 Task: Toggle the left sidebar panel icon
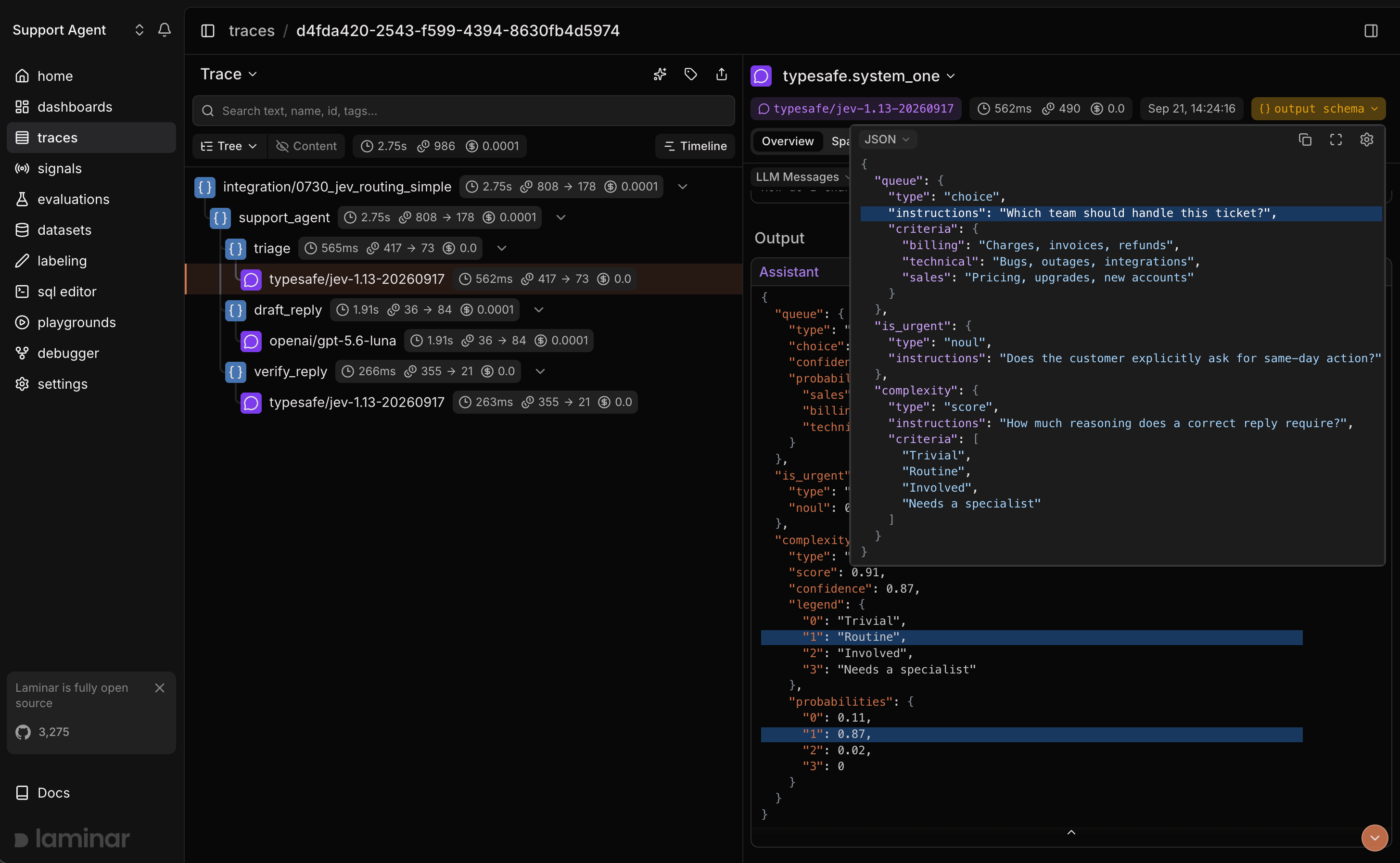(208, 31)
